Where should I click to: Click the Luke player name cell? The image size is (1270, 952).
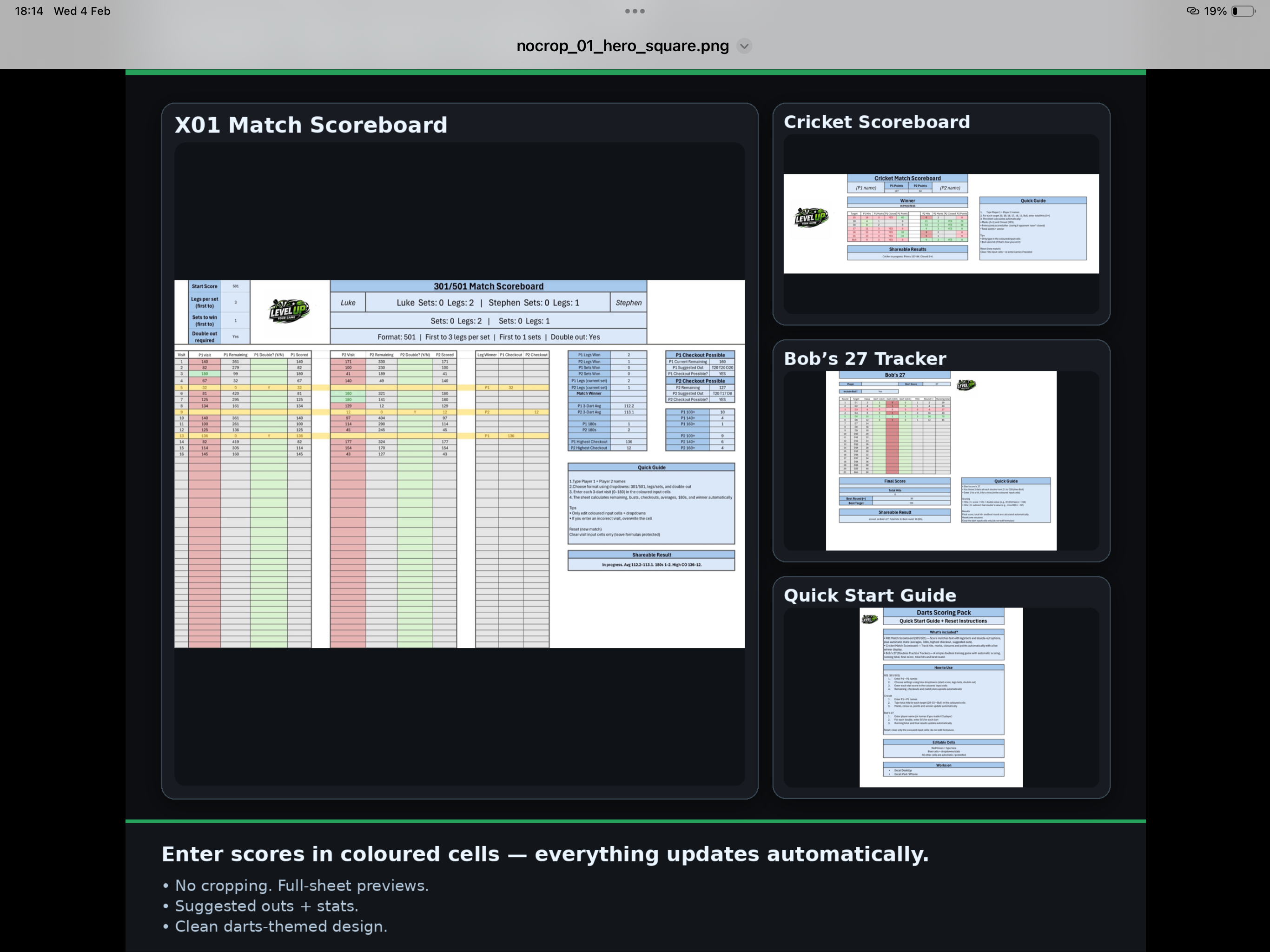(x=348, y=303)
